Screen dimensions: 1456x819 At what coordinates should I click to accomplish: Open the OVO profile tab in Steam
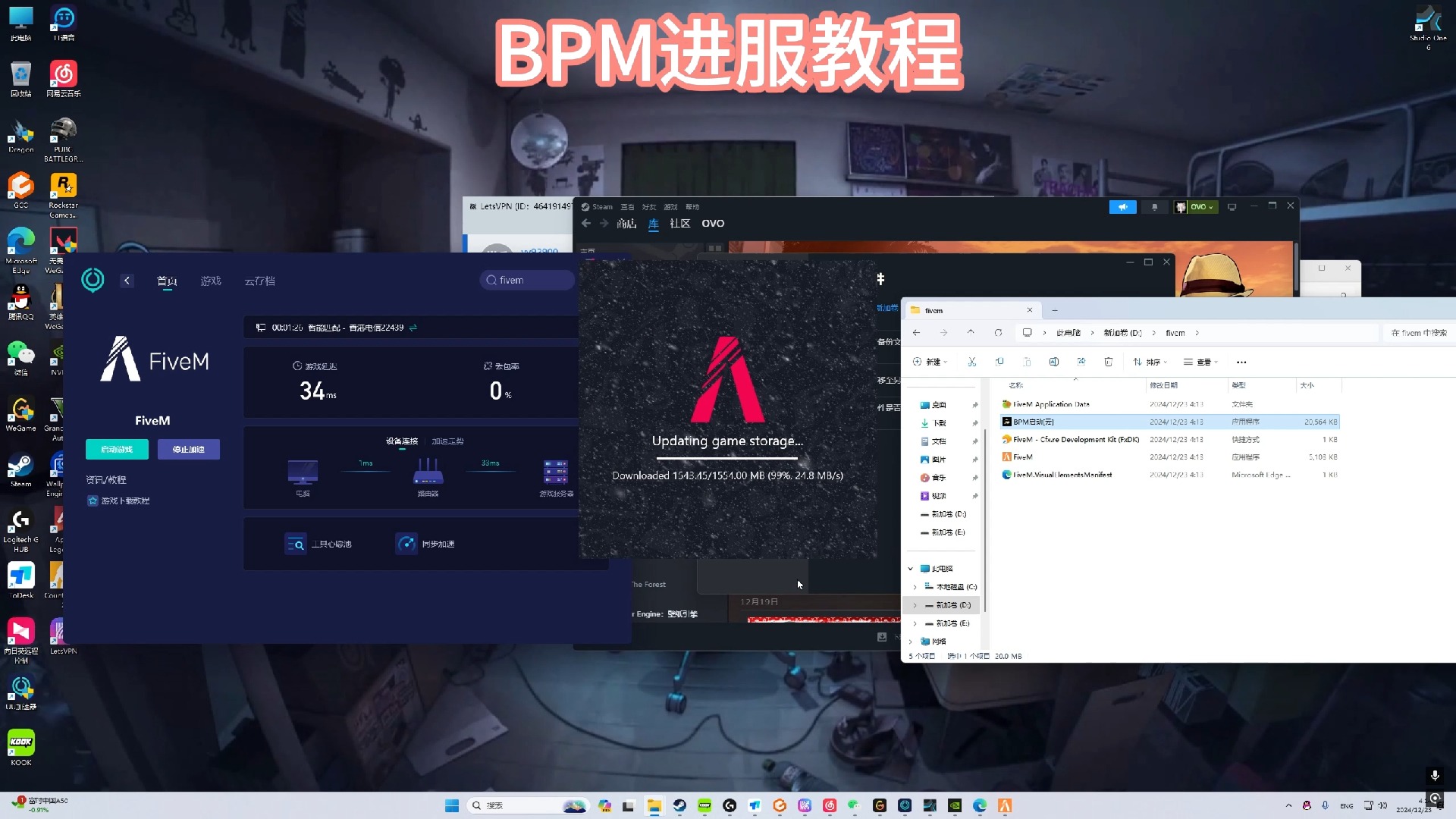click(713, 224)
